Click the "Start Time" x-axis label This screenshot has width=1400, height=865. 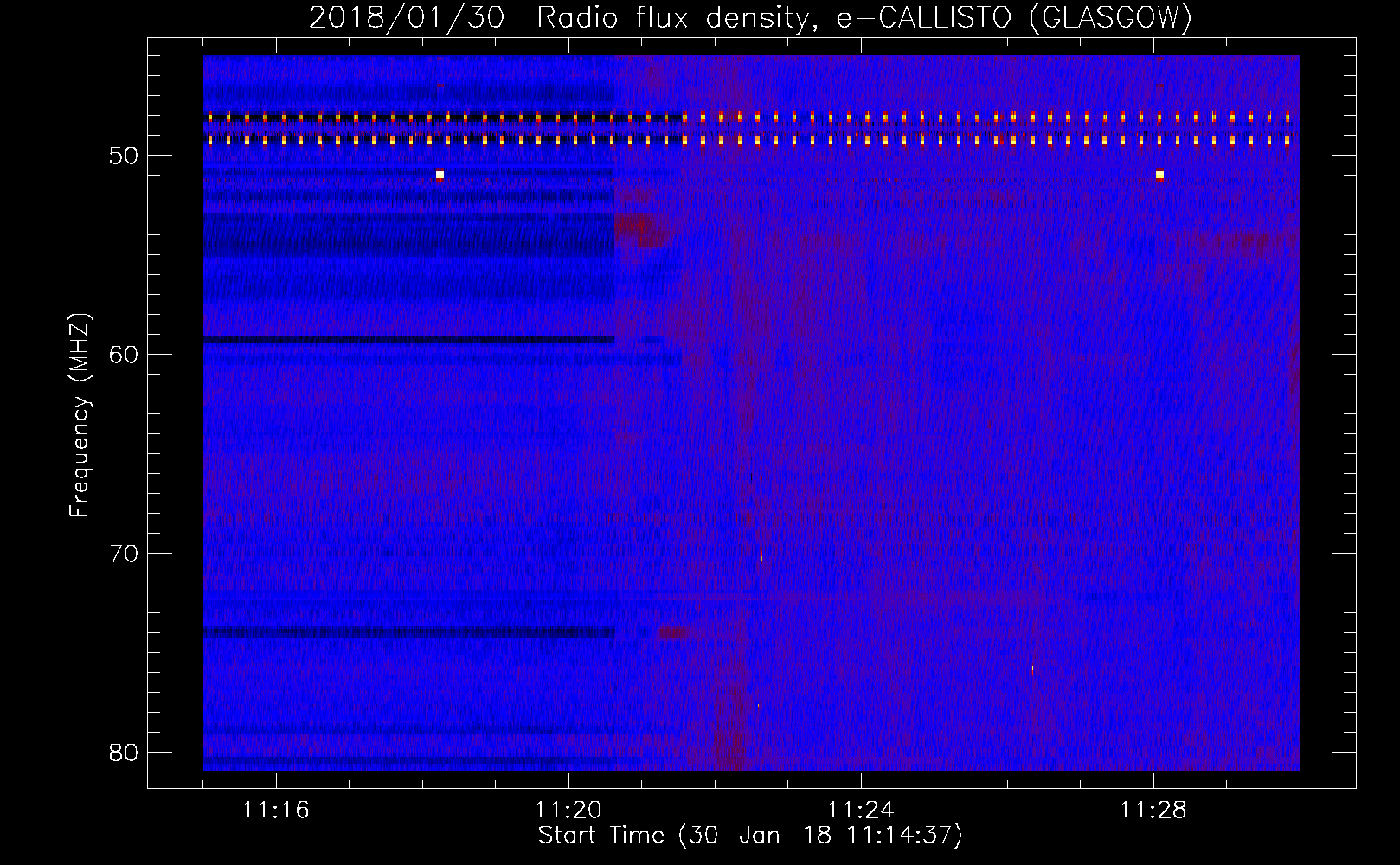point(750,836)
